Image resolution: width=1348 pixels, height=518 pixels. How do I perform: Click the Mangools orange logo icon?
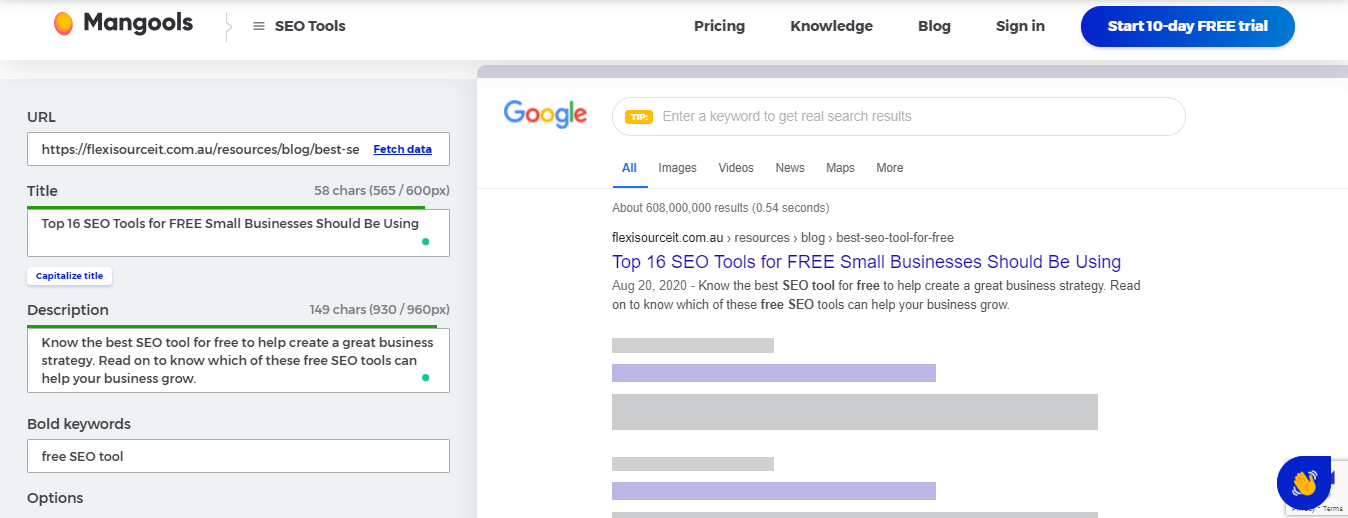click(x=63, y=24)
